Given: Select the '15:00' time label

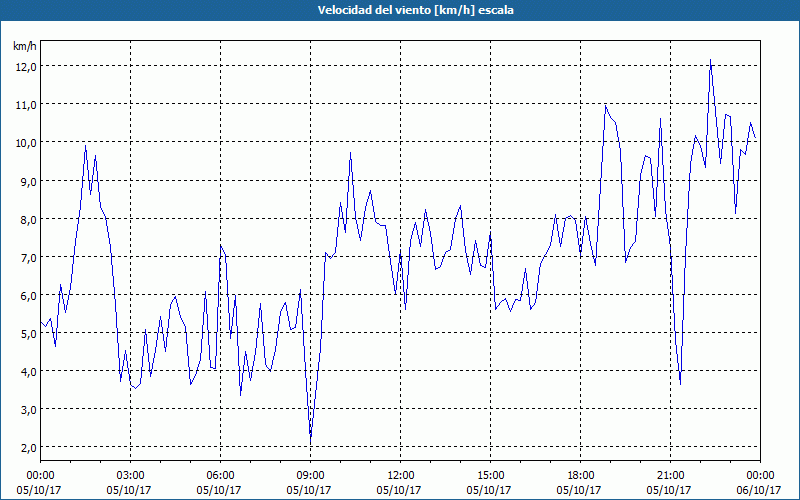Looking at the screenshot, I should tap(491, 476).
